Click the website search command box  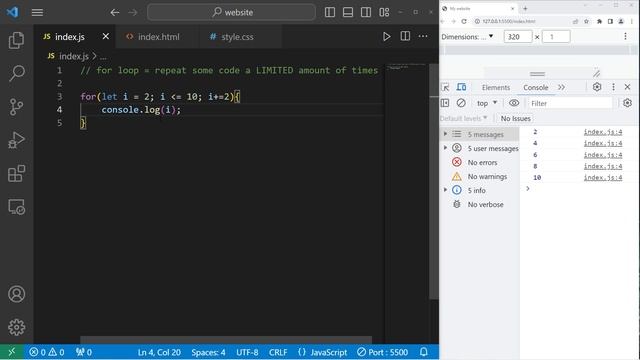tap(231, 12)
